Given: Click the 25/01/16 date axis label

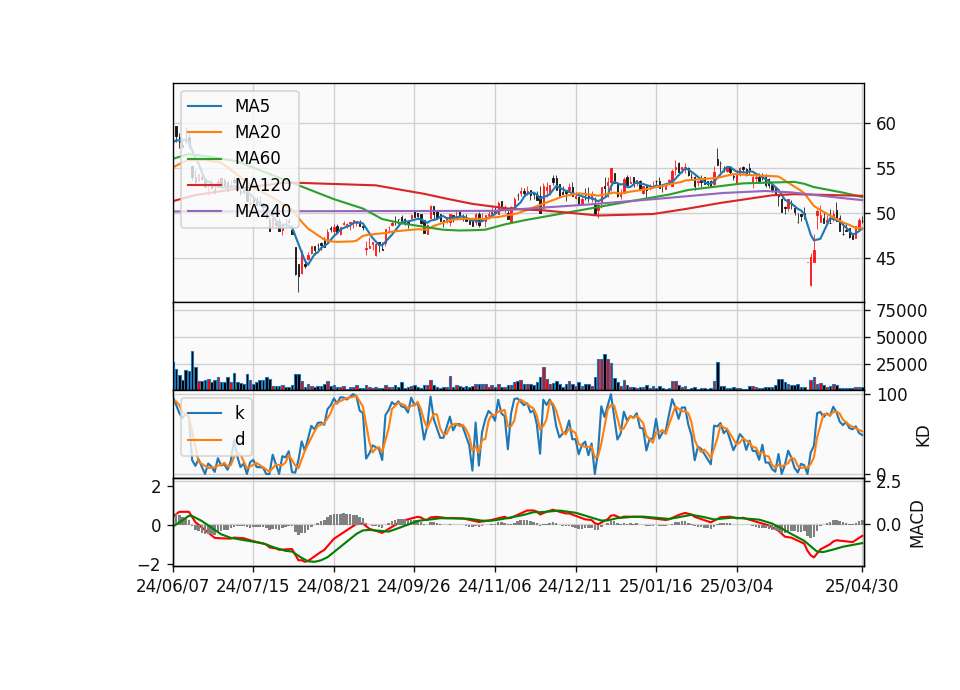Looking at the screenshot, I should pos(656,586).
